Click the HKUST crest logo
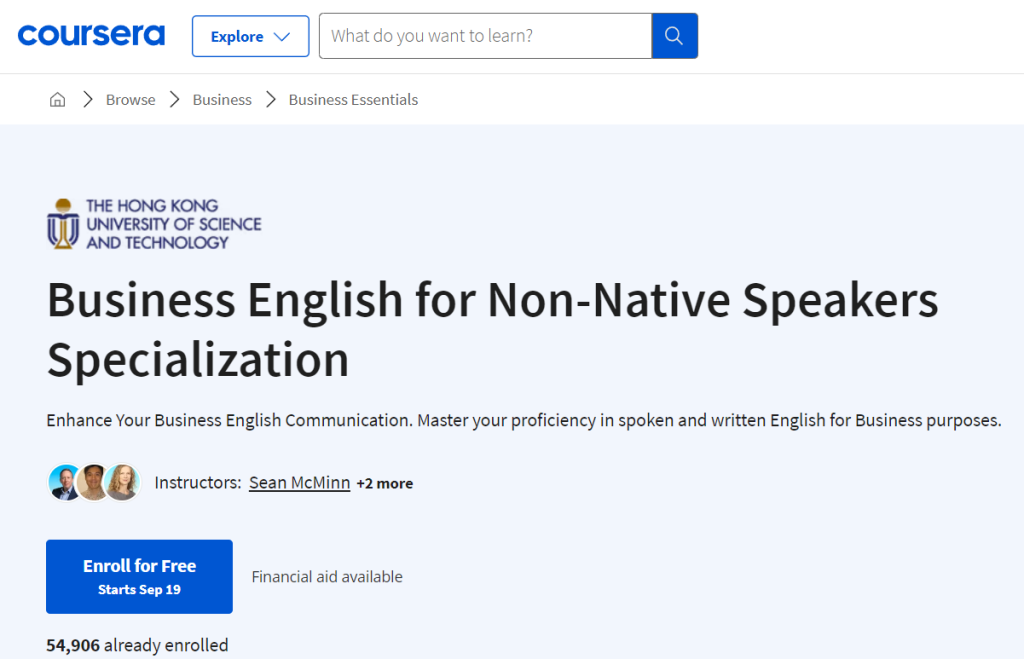This screenshot has width=1024, height=659. 63,223
